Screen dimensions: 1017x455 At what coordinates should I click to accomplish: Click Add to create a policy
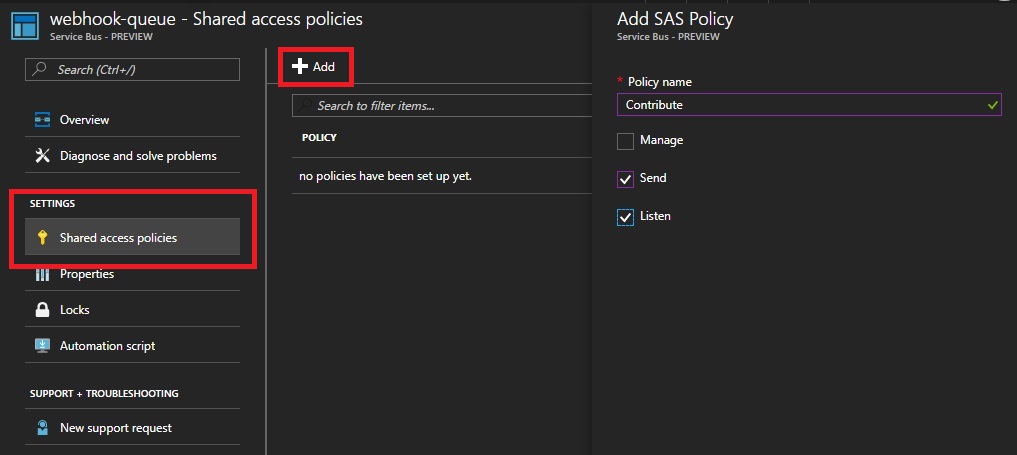click(x=316, y=66)
